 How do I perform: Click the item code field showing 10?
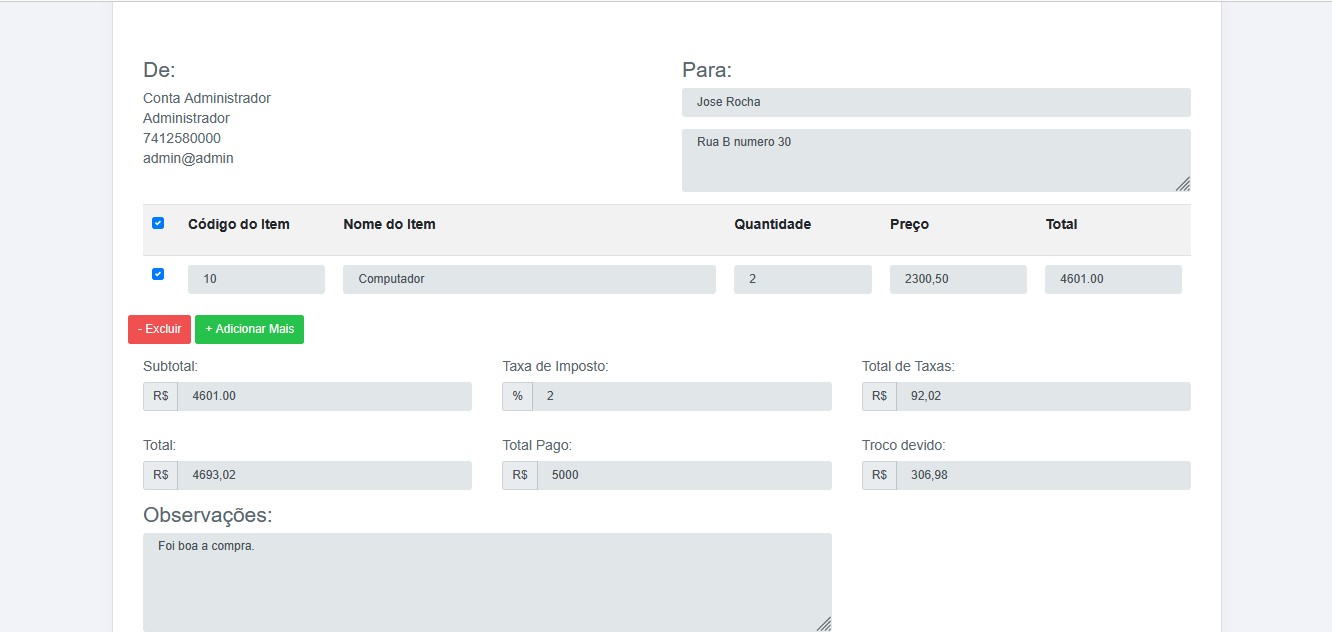256,279
